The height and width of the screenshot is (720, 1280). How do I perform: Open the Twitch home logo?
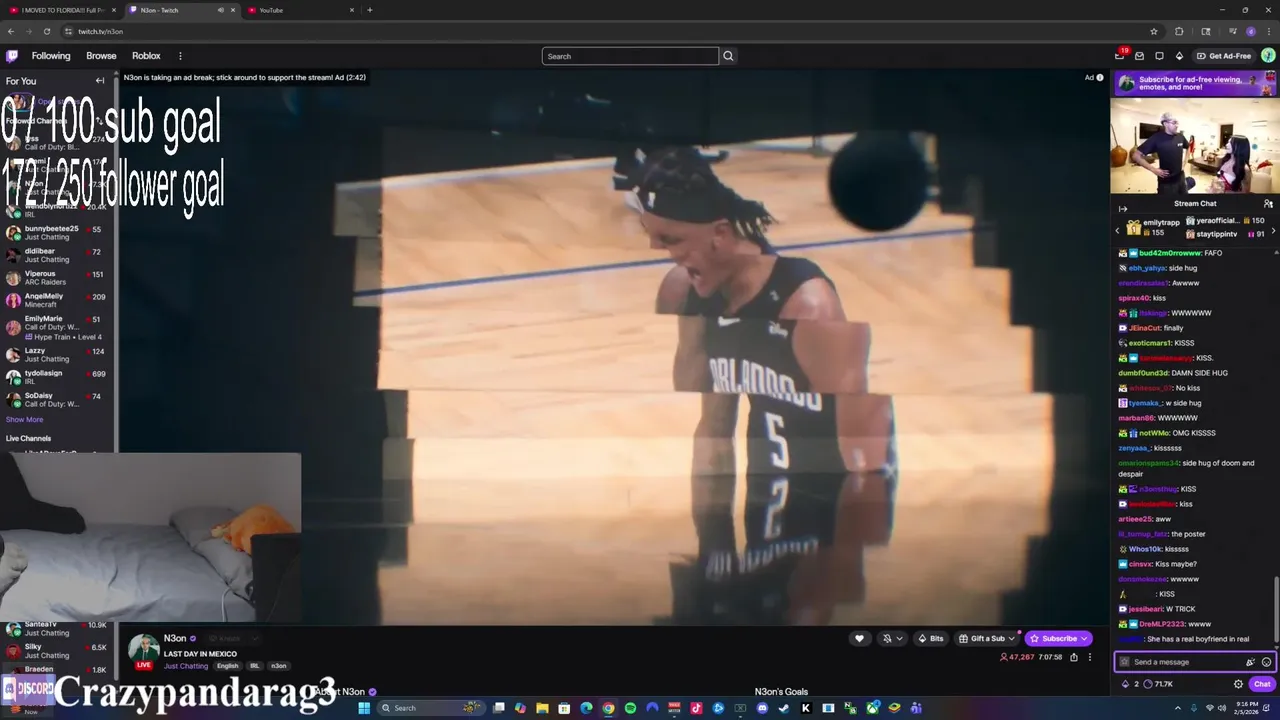(12, 56)
